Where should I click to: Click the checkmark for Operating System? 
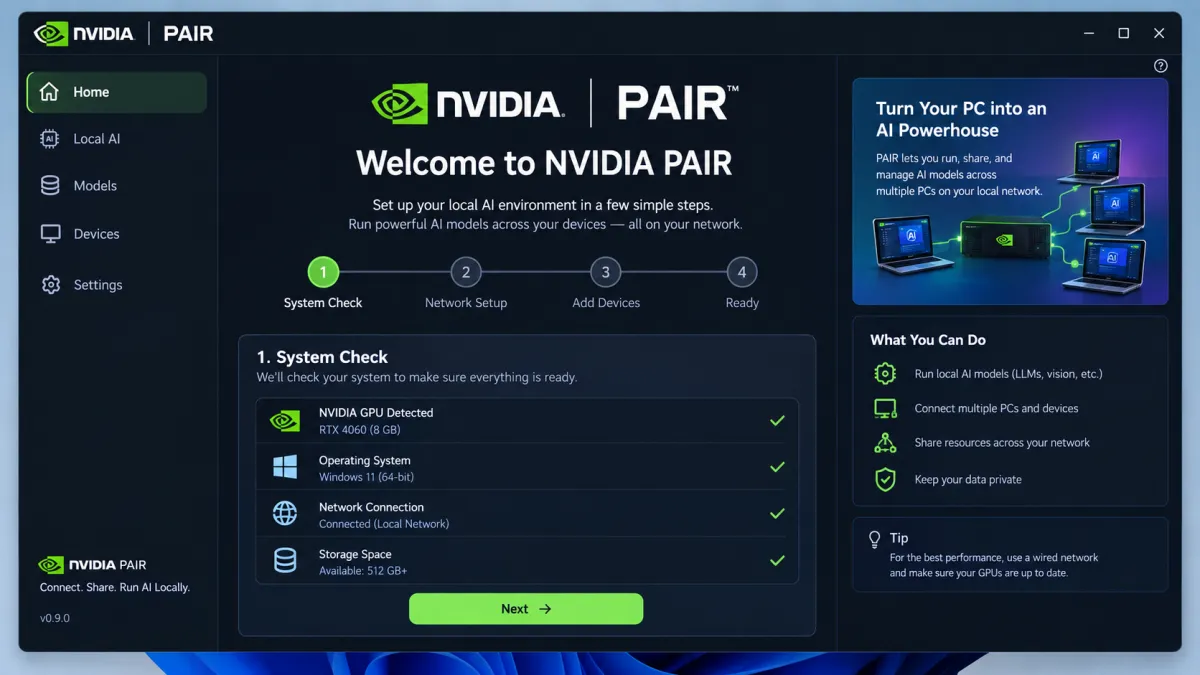(777, 467)
